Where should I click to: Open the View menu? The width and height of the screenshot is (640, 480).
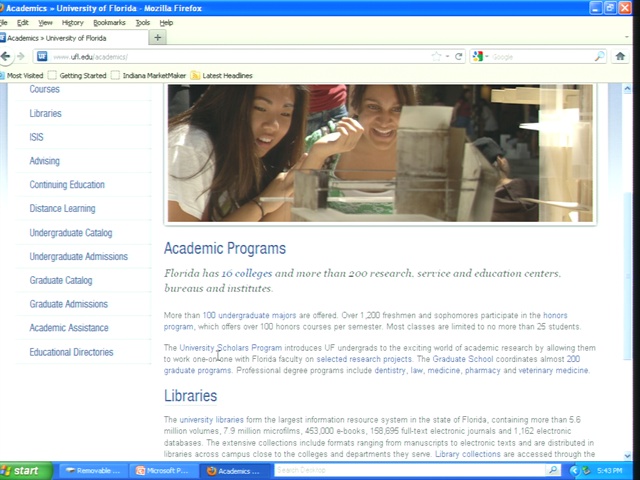pos(45,22)
